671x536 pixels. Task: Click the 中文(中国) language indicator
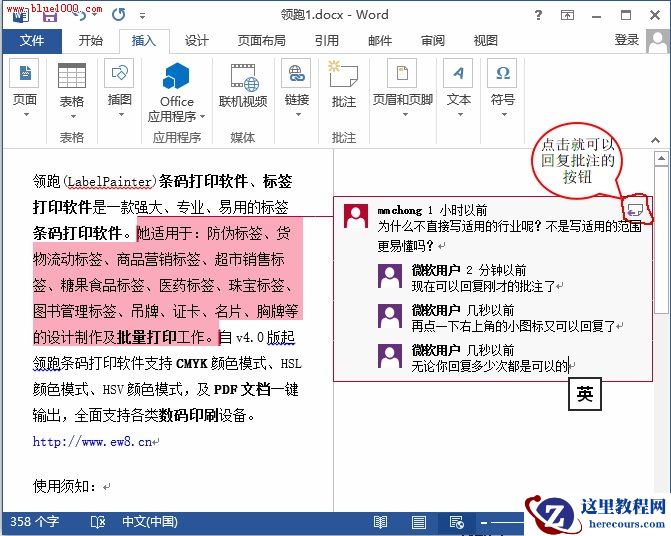[x=150, y=522]
